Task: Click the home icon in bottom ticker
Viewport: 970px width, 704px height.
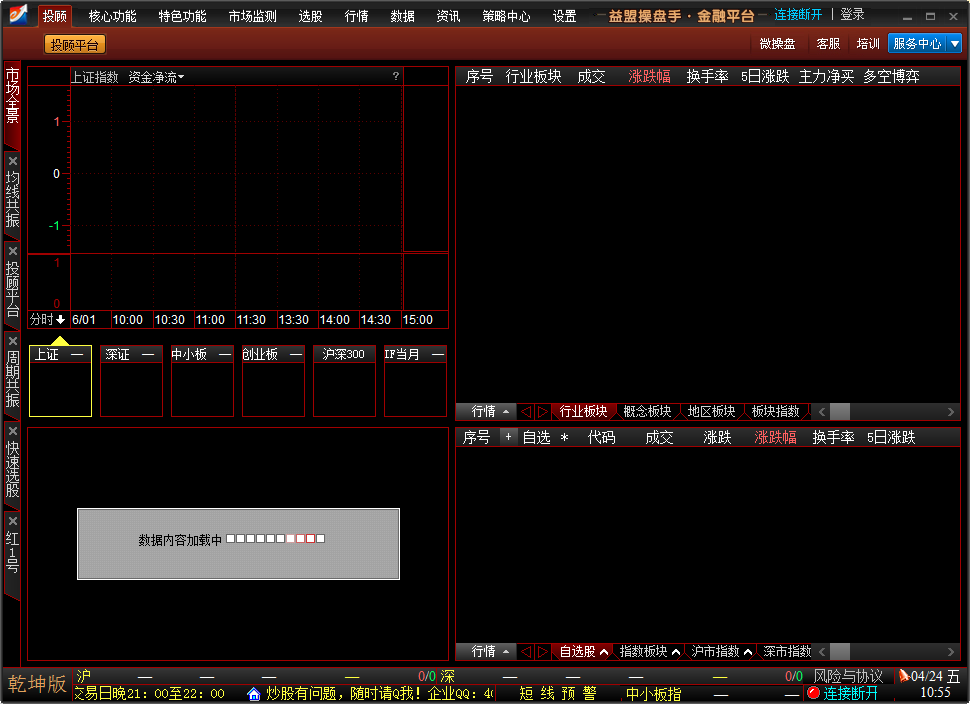Action: 254,693
